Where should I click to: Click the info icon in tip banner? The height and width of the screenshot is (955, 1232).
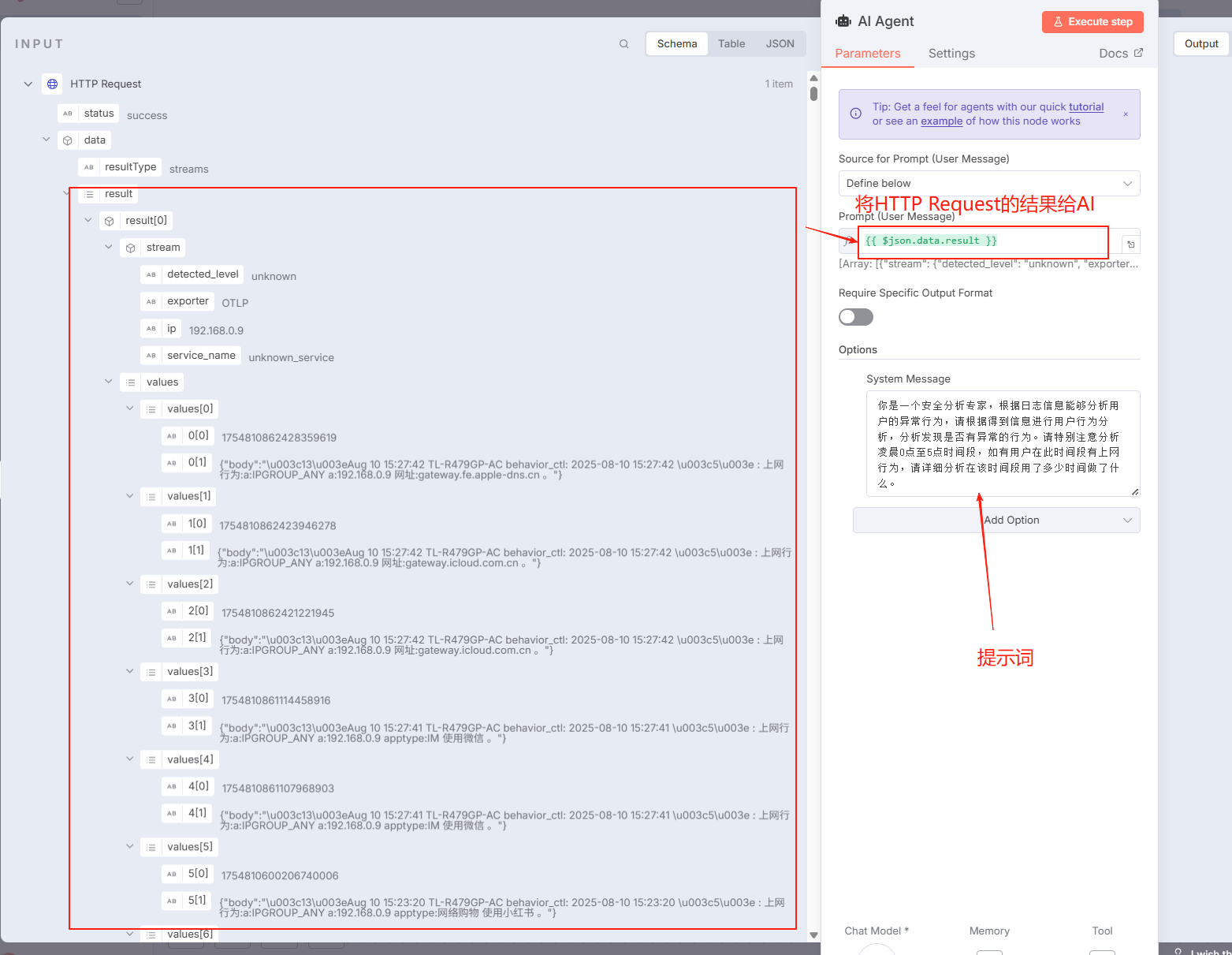(x=855, y=114)
